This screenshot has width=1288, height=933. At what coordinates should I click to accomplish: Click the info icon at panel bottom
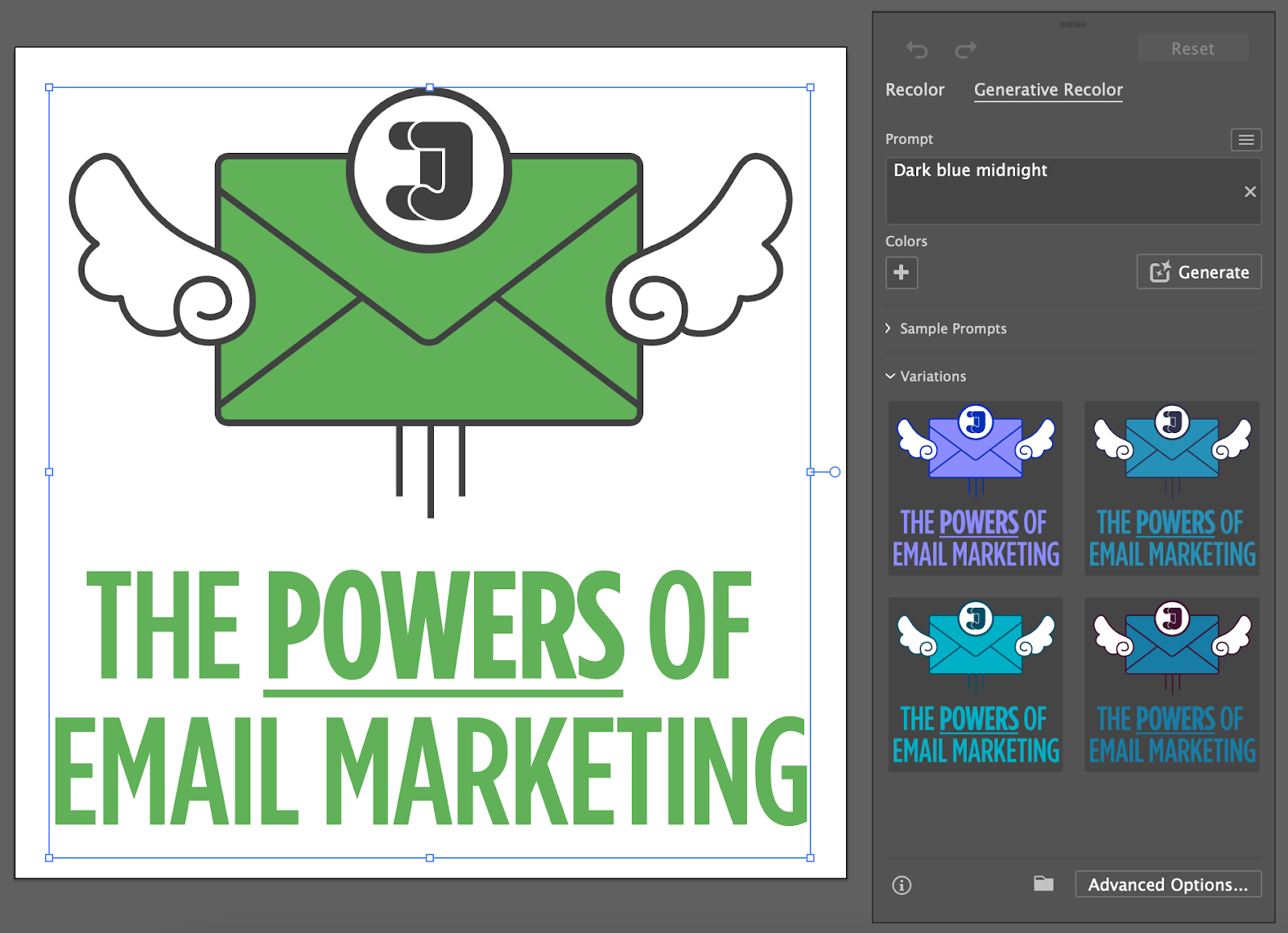tap(902, 886)
